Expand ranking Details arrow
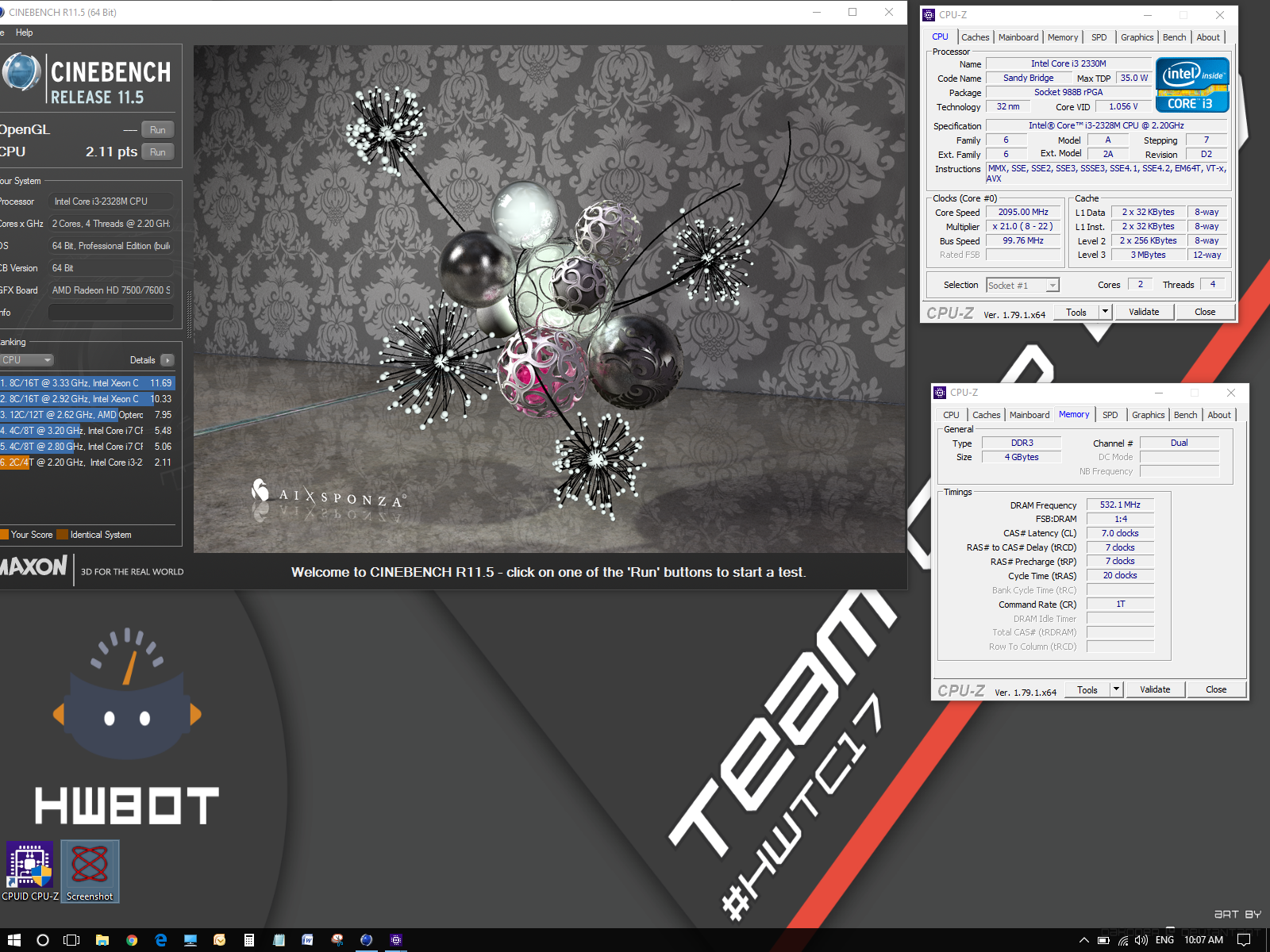 [167, 360]
